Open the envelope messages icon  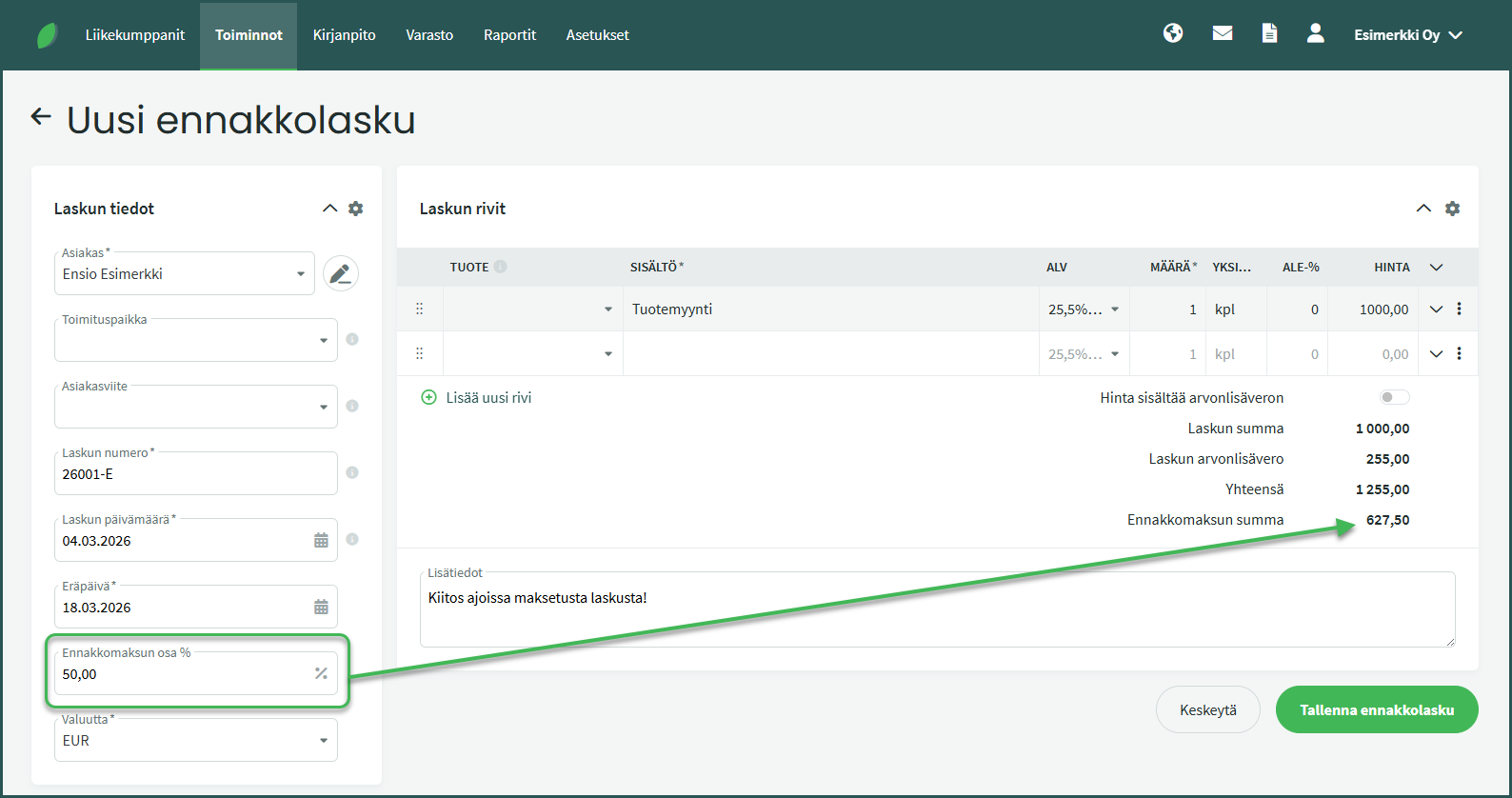coord(1223,33)
